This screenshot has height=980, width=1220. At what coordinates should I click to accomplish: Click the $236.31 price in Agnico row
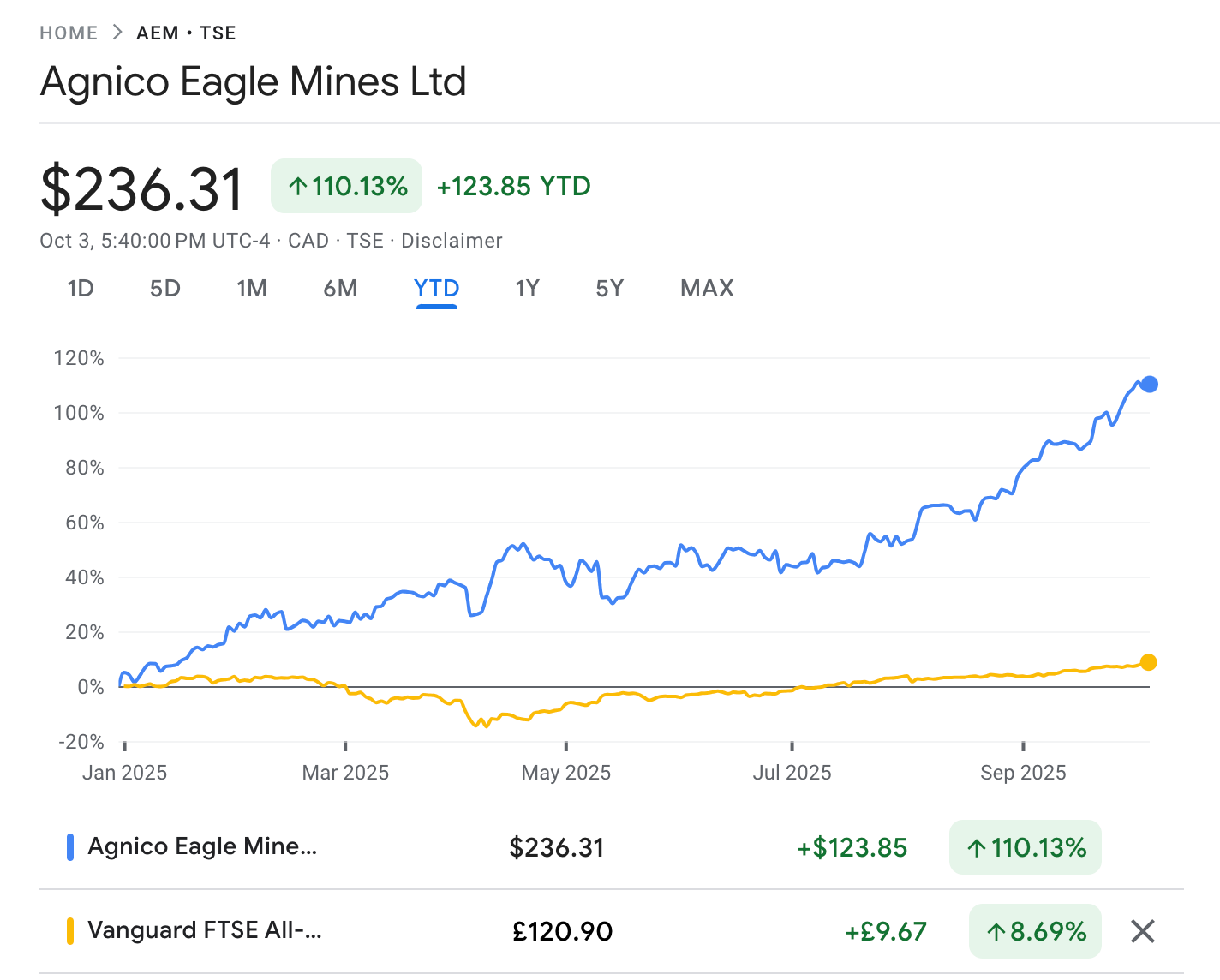click(x=557, y=848)
